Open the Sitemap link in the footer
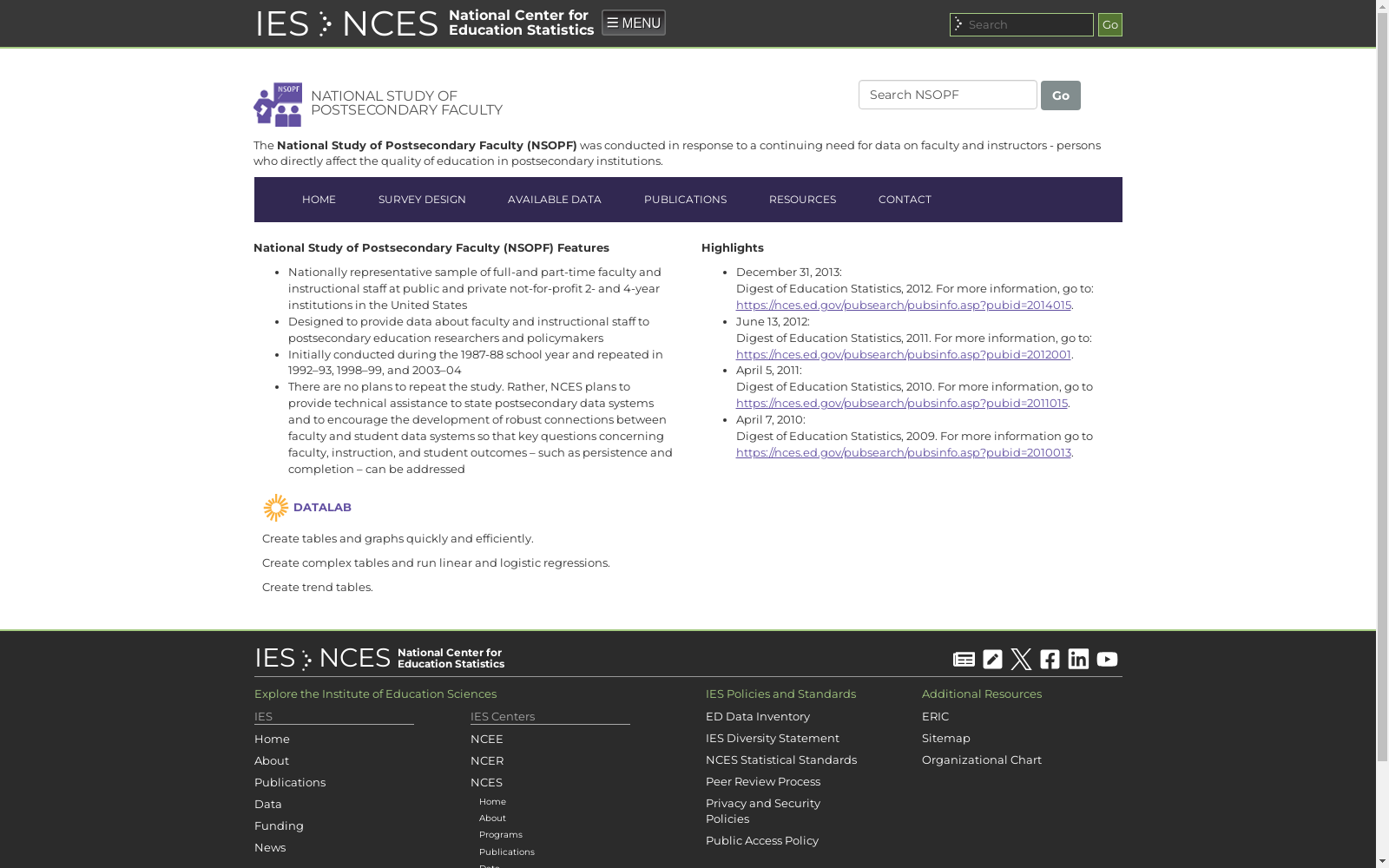 point(946,738)
